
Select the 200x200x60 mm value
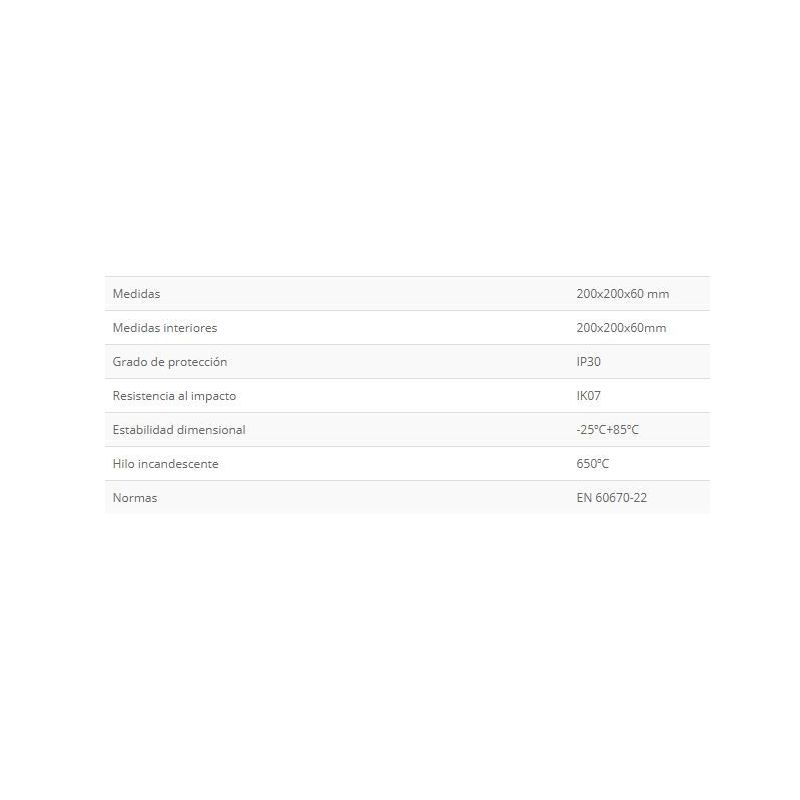point(622,294)
